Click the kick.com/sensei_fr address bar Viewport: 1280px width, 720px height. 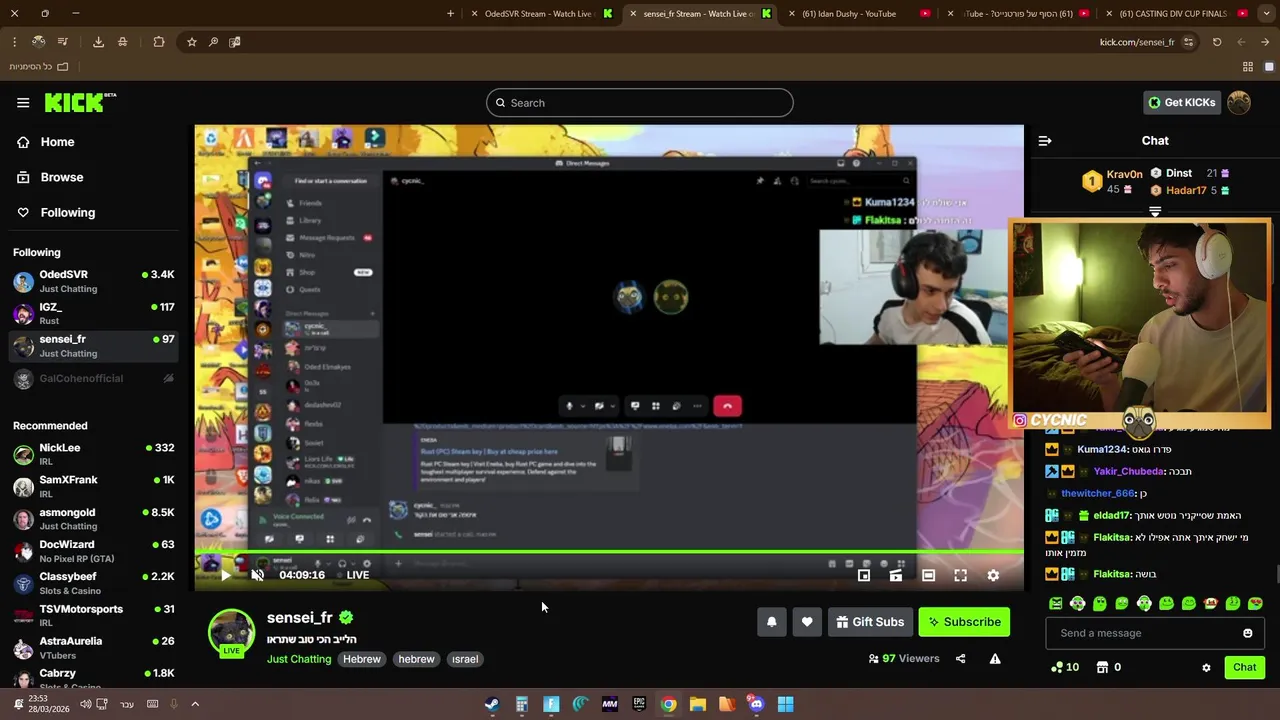[690, 42]
